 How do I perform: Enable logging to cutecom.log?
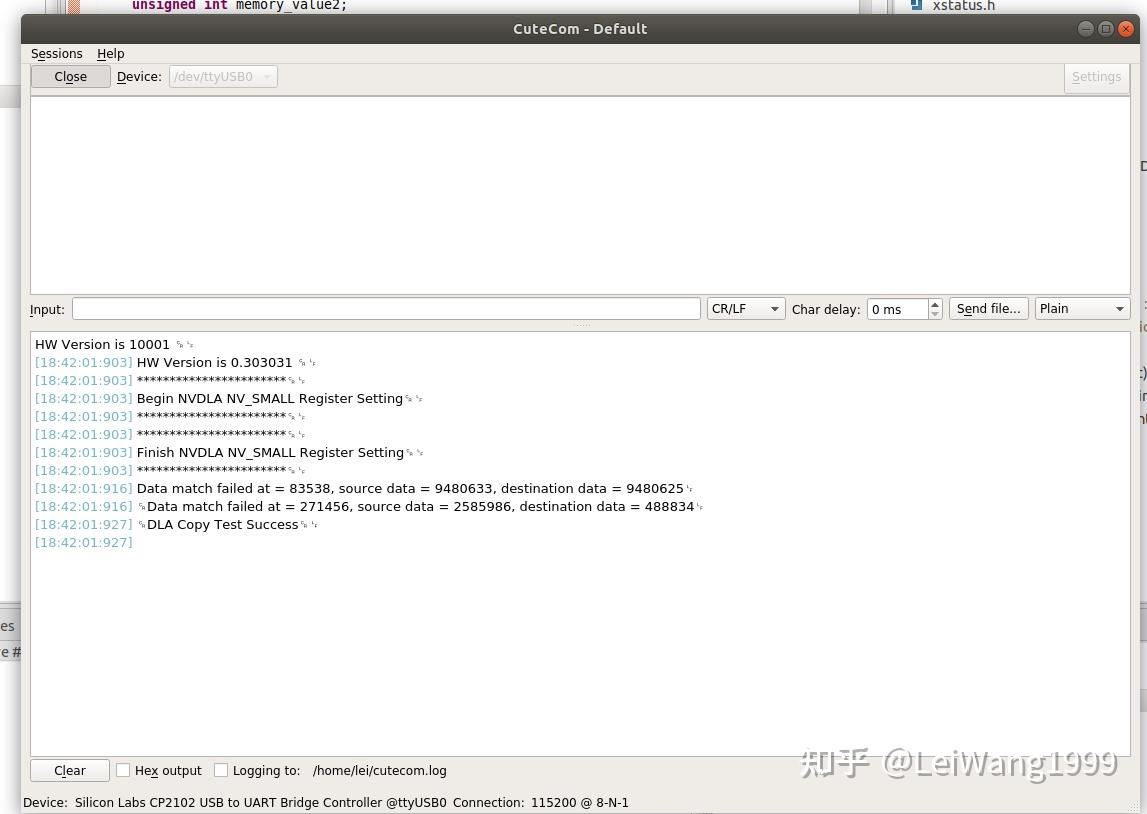[221, 770]
